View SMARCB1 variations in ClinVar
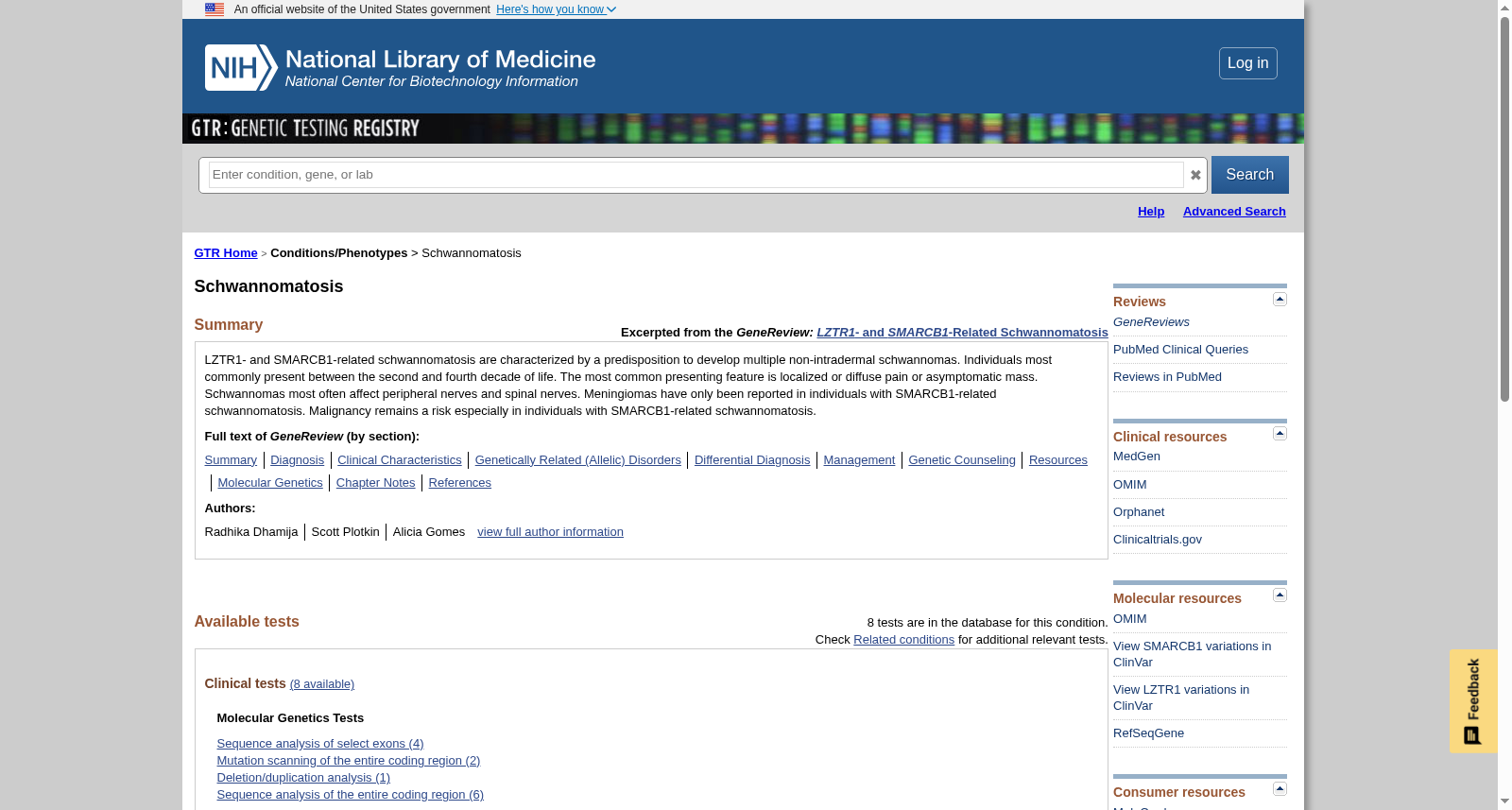 pos(1192,654)
